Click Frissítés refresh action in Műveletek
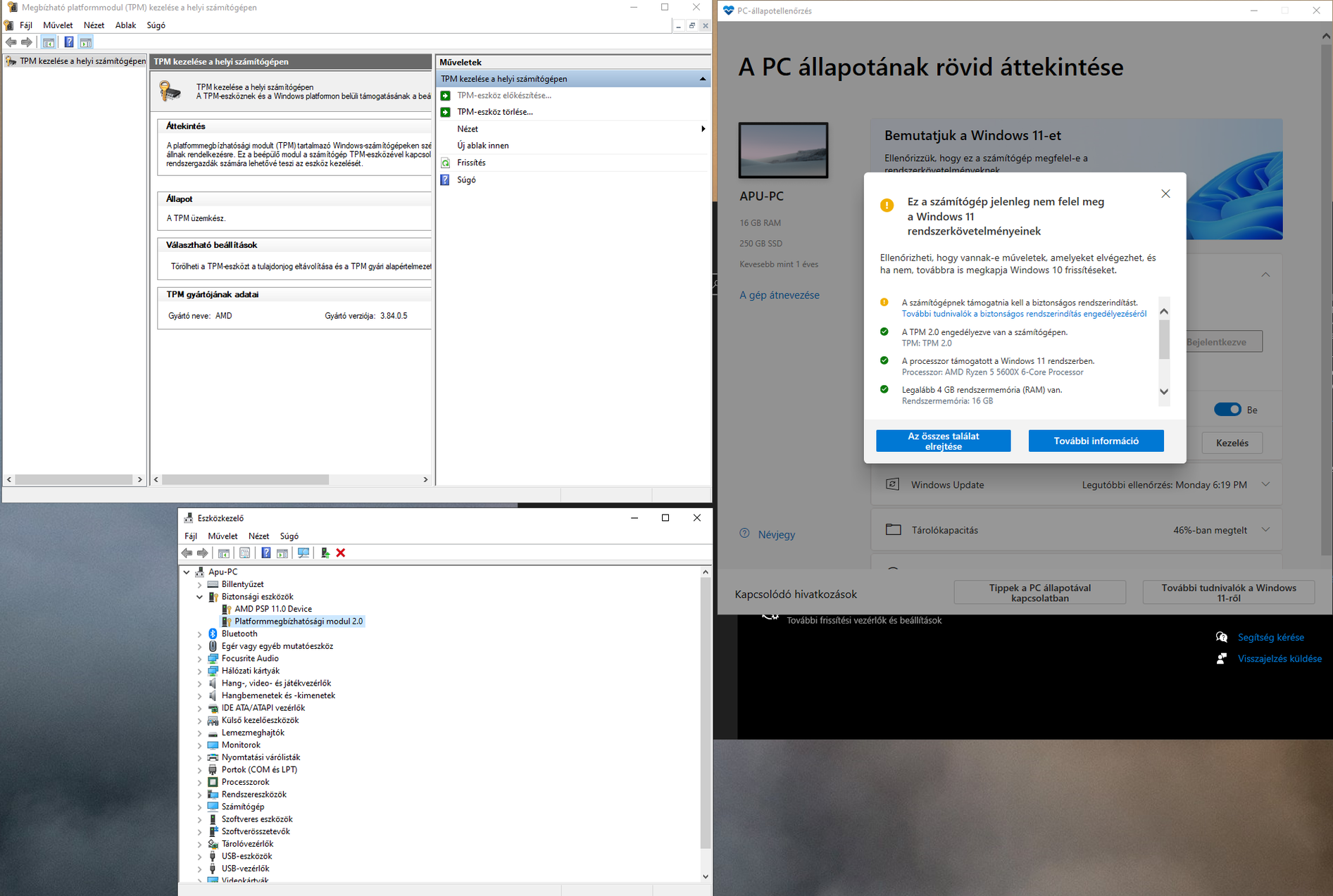This screenshot has height=896, width=1333. click(x=471, y=163)
